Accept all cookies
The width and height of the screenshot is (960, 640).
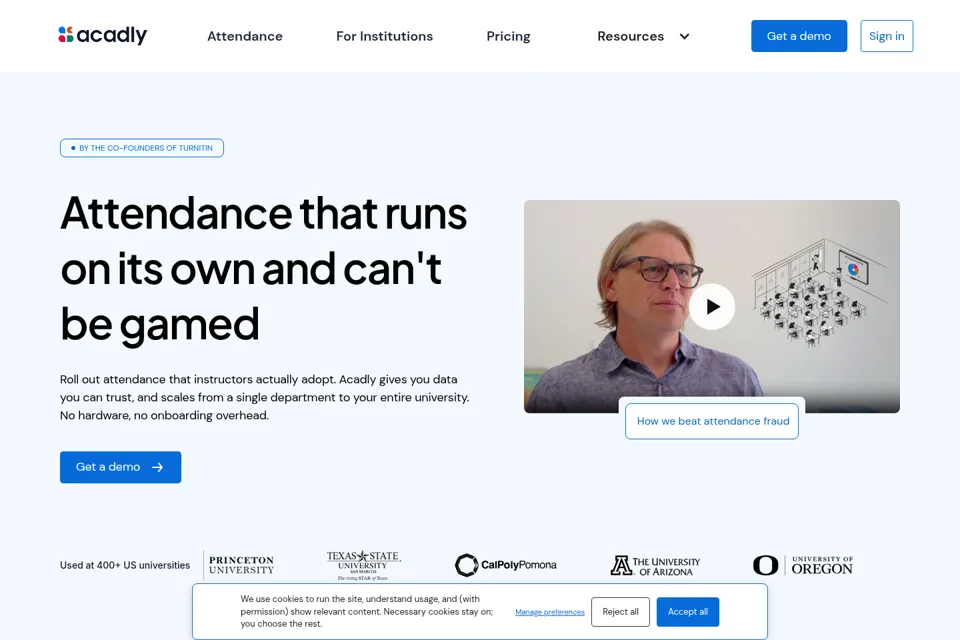click(688, 612)
